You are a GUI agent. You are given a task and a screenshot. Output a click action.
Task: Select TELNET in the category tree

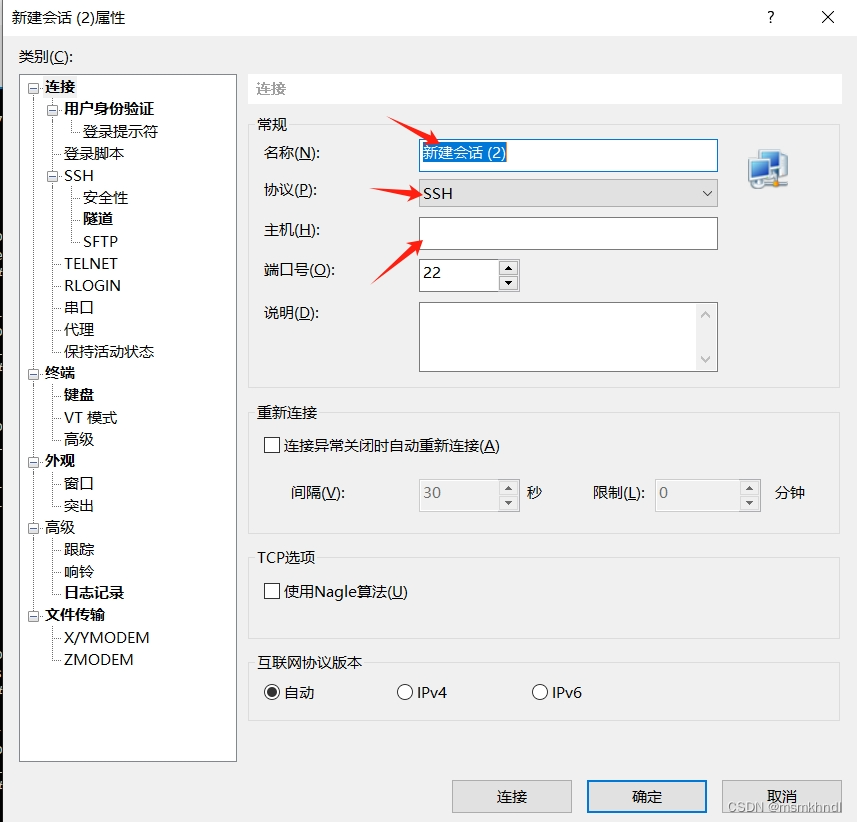pos(91,263)
